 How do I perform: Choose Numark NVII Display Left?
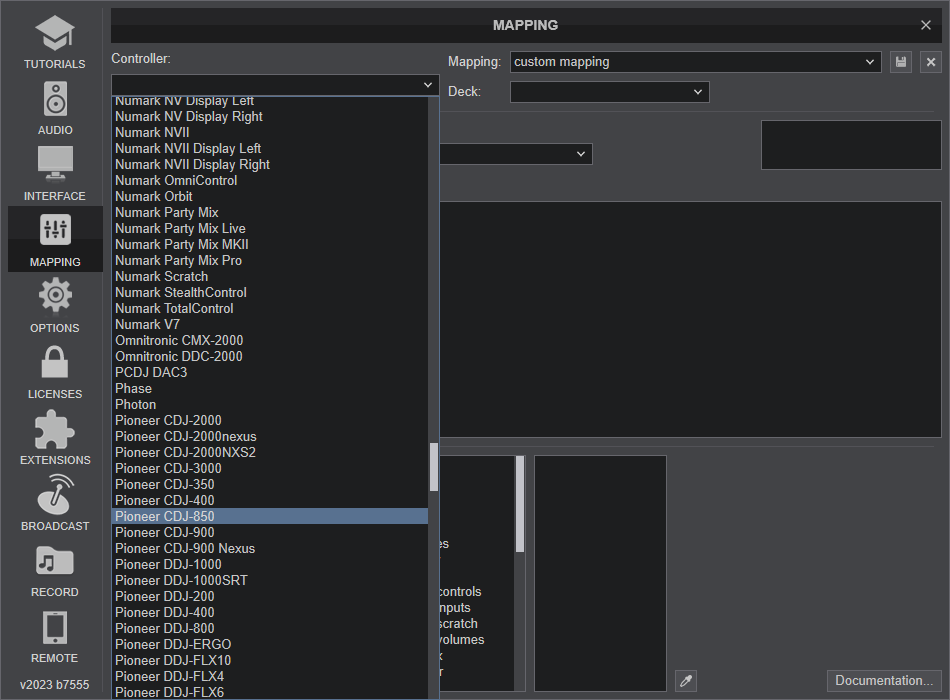click(270, 148)
